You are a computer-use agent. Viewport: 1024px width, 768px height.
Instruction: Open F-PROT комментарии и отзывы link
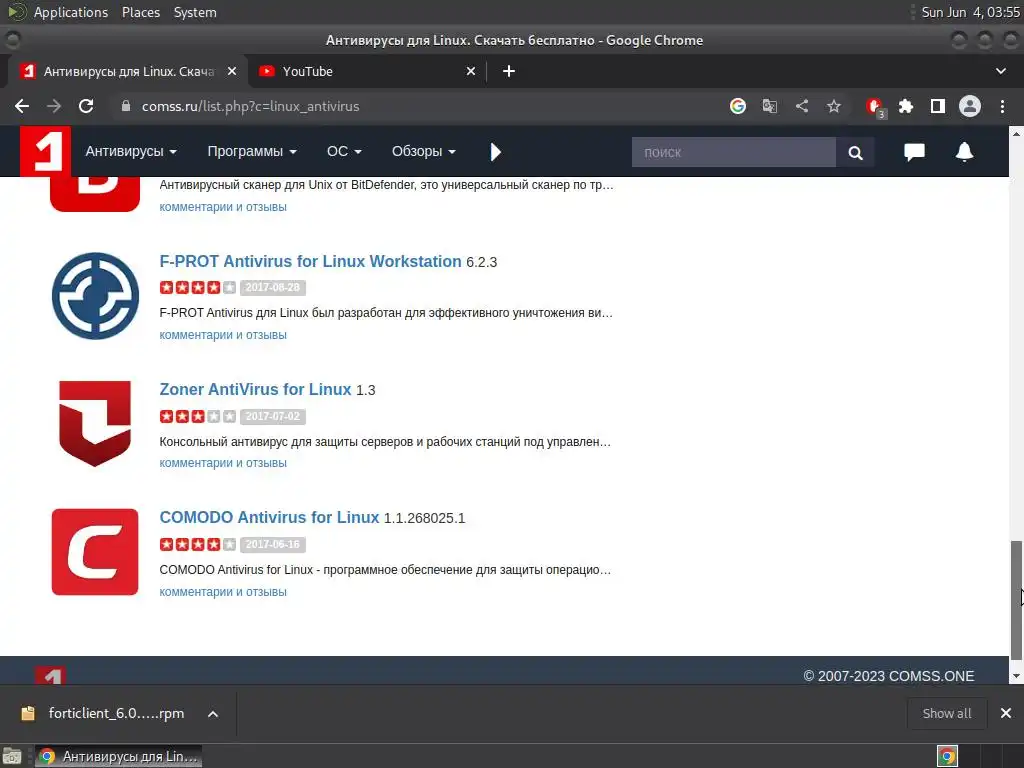pyautogui.click(x=223, y=335)
